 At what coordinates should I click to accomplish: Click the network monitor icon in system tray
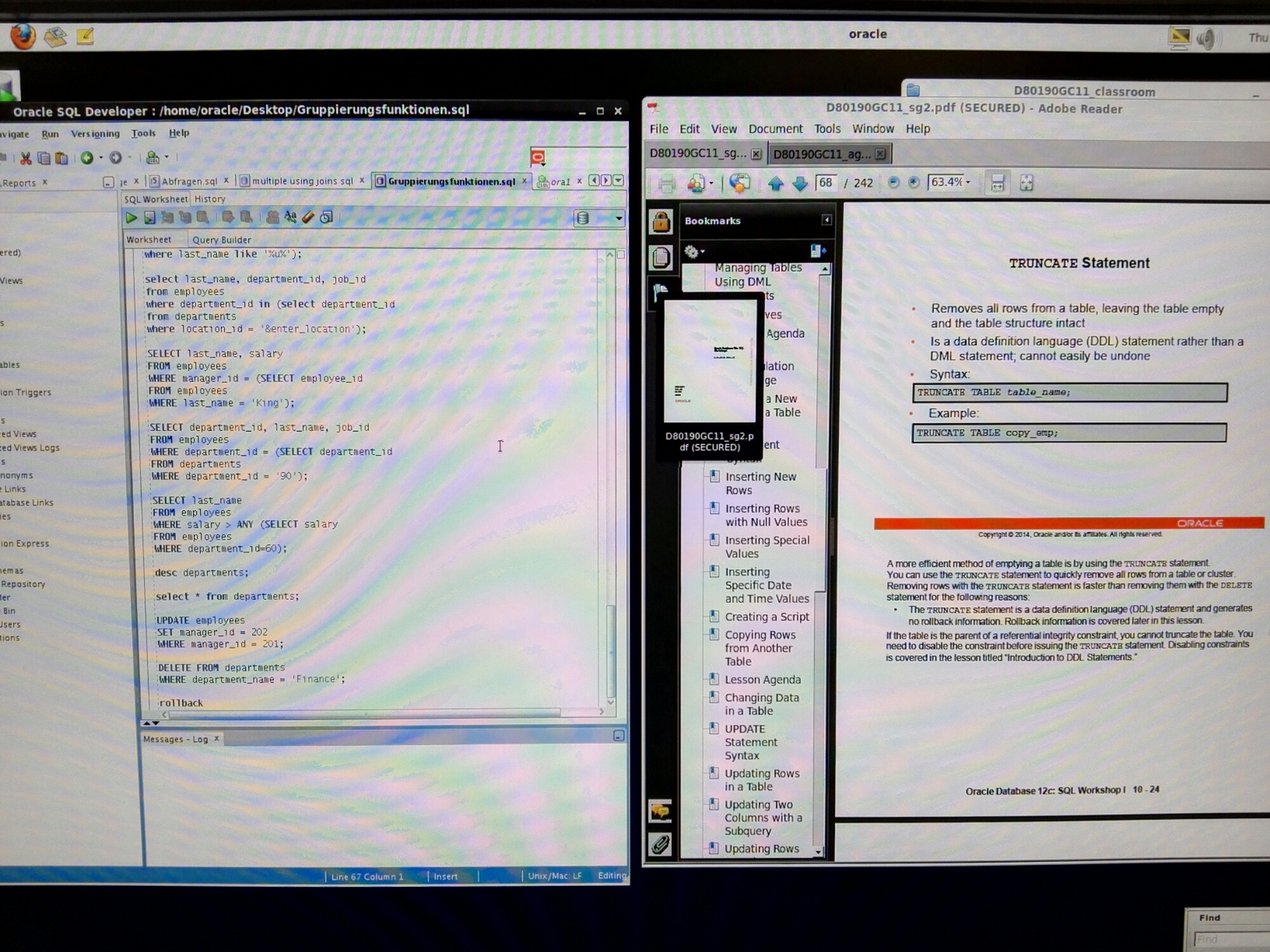[1180, 38]
